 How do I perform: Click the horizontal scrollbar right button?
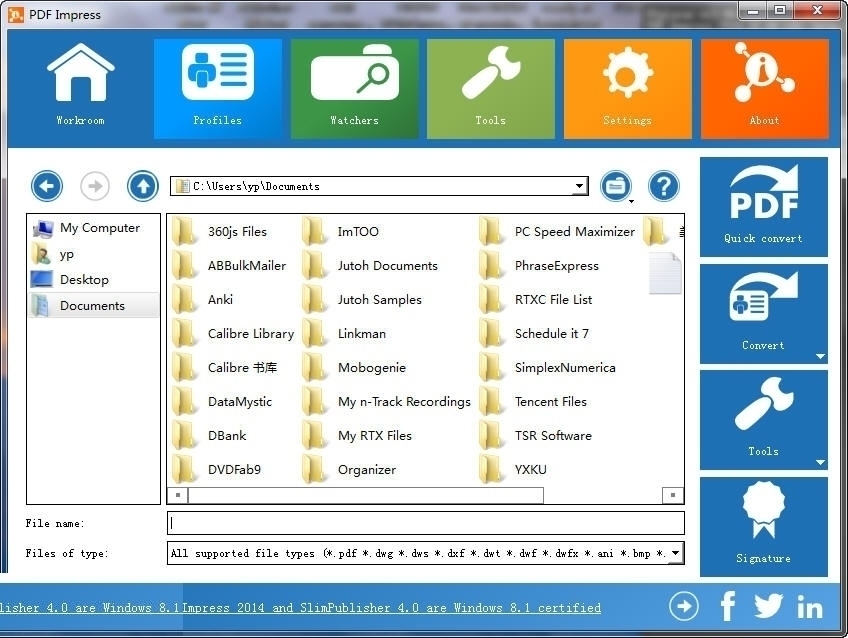pyautogui.click(x=673, y=495)
